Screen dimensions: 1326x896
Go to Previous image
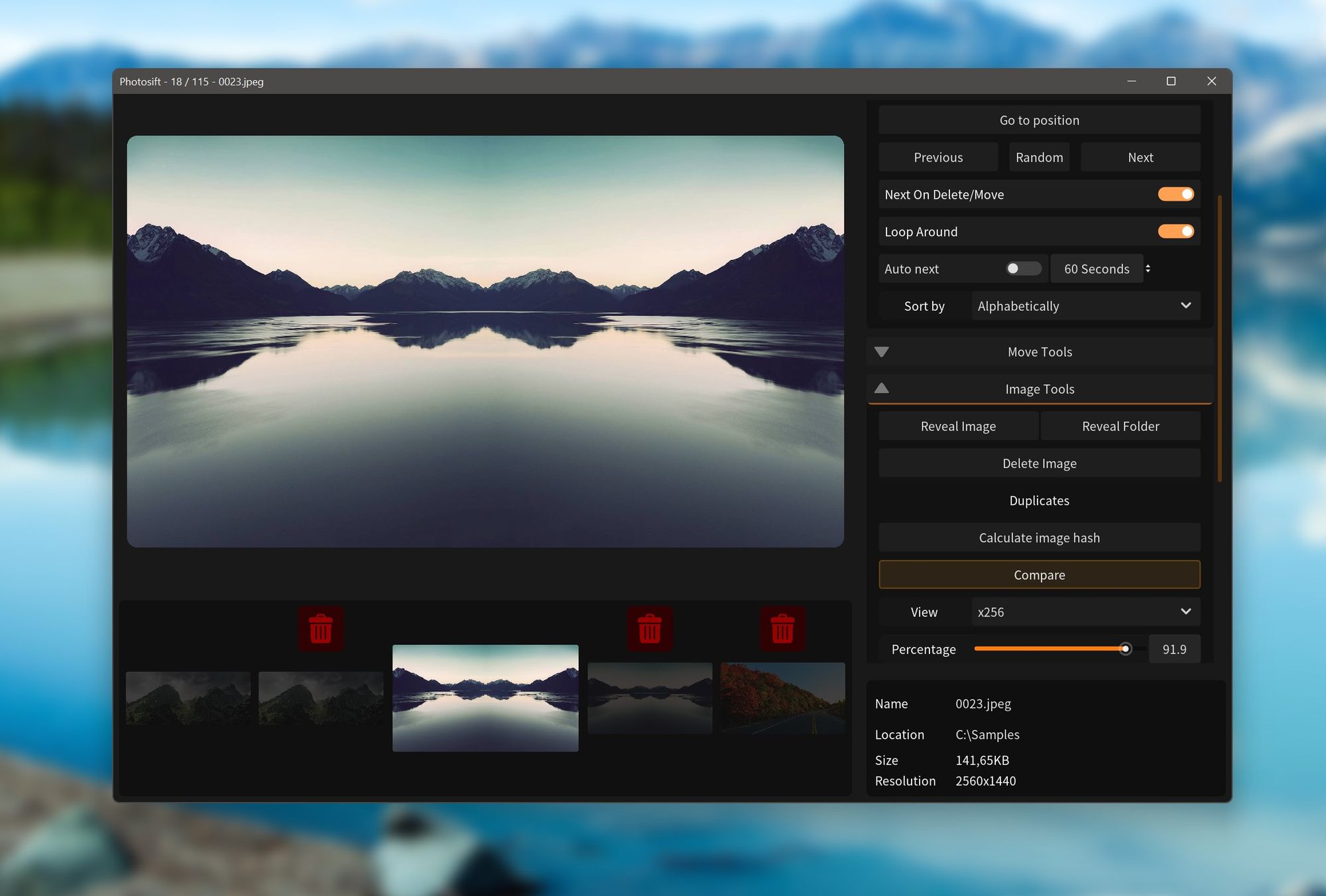[938, 157]
